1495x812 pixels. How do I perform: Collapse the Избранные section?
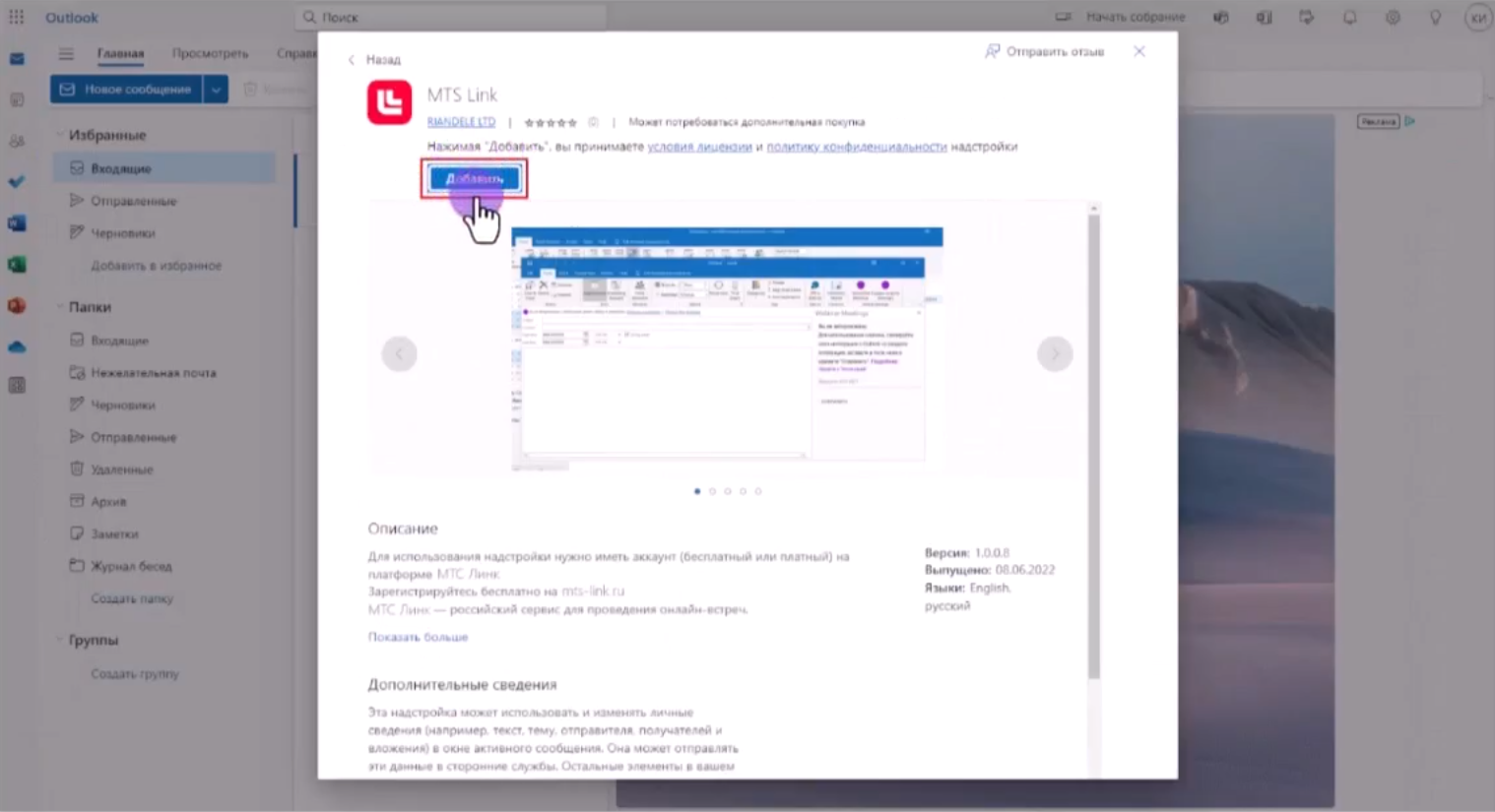[60, 135]
